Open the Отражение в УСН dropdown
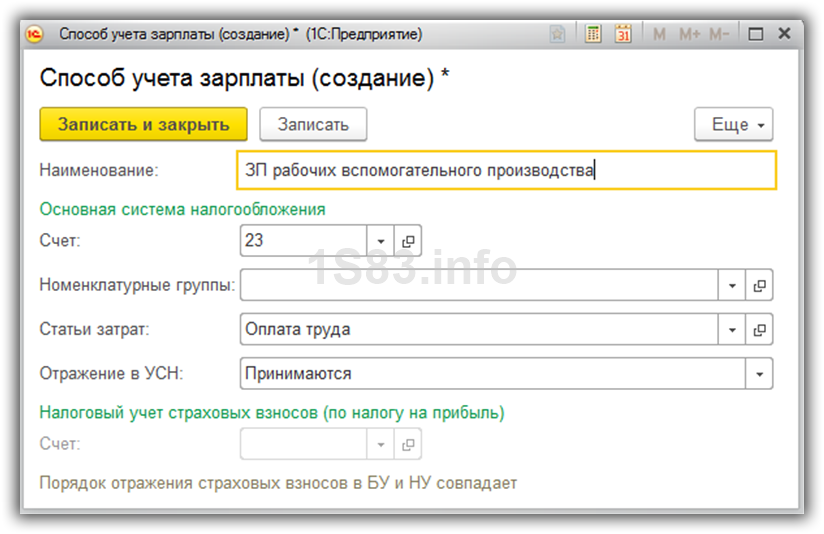The height and width of the screenshot is (534, 824). pos(760,374)
